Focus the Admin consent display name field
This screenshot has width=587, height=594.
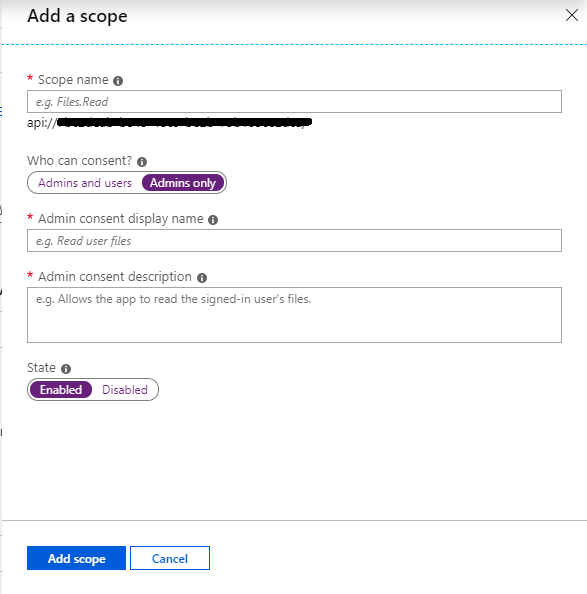tap(294, 241)
